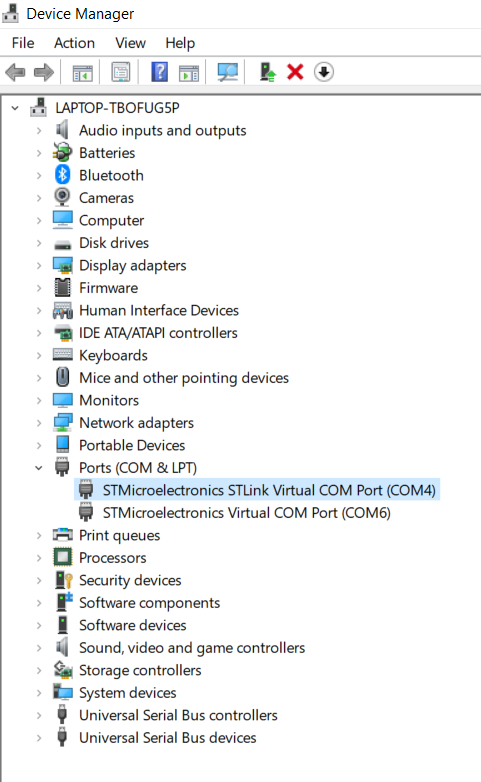This screenshot has width=481, height=782.
Task: Click the Disable device down-arrow icon
Action: tap(324, 72)
